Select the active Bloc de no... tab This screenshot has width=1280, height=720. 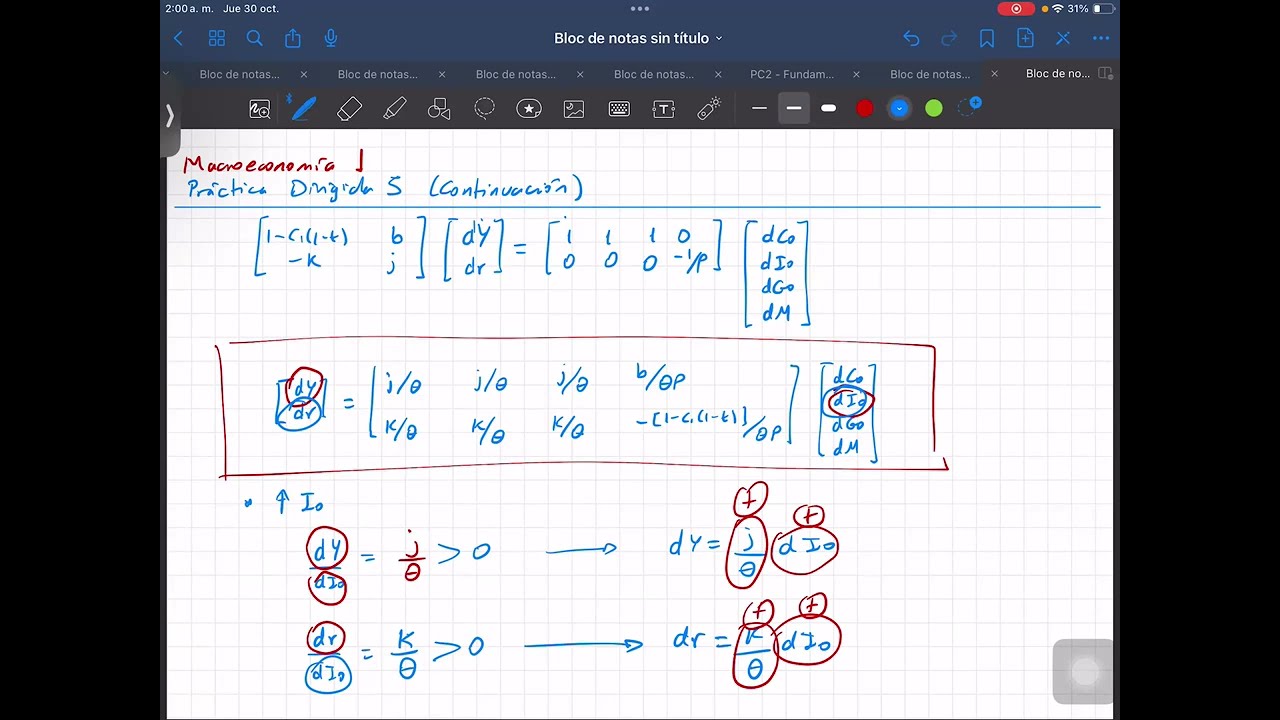(x=1058, y=74)
